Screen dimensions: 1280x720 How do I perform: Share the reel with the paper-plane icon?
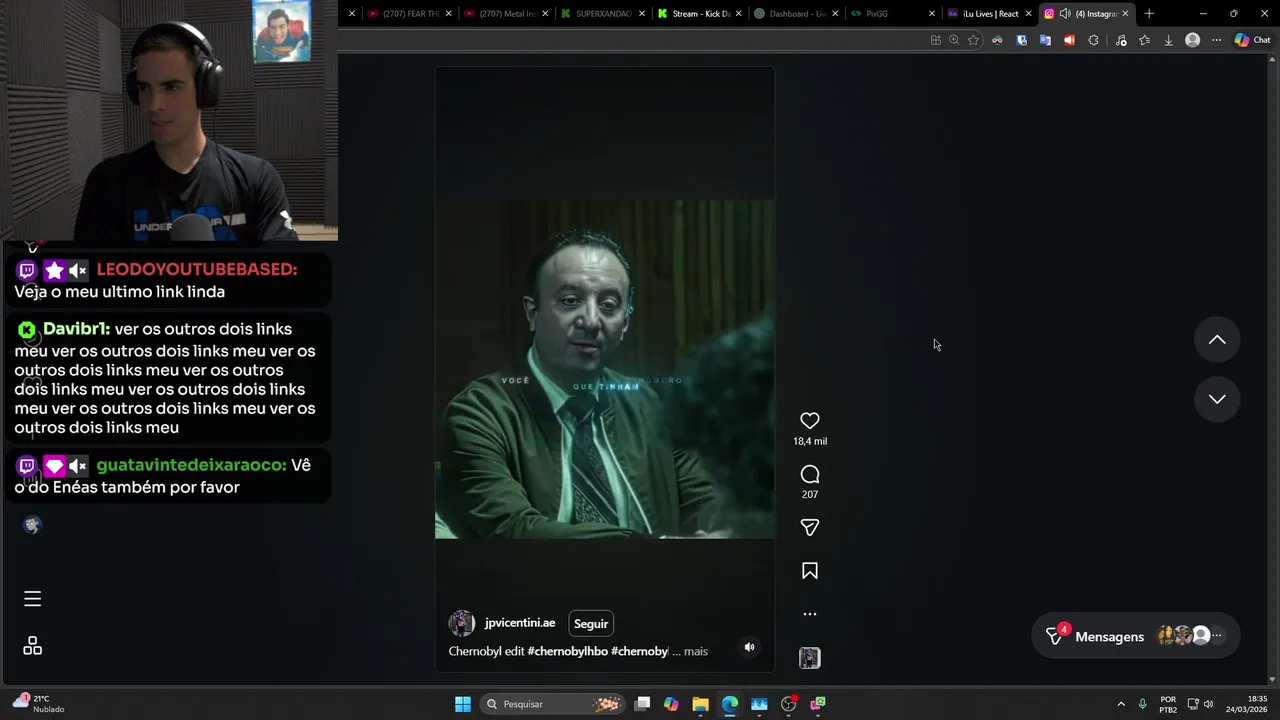point(810,527)
